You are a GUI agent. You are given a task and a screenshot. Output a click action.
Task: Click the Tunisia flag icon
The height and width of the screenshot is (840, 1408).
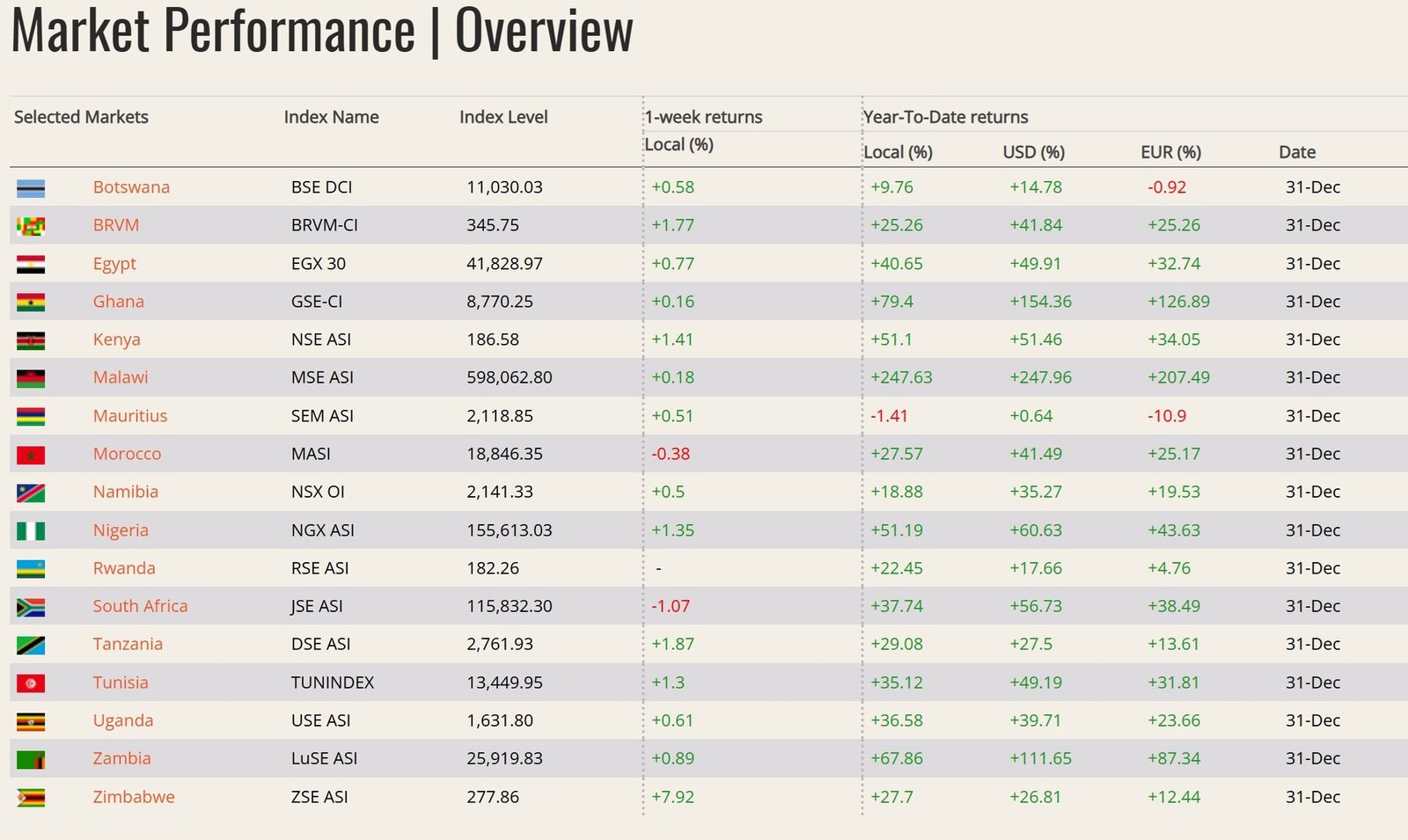(31, 683)
